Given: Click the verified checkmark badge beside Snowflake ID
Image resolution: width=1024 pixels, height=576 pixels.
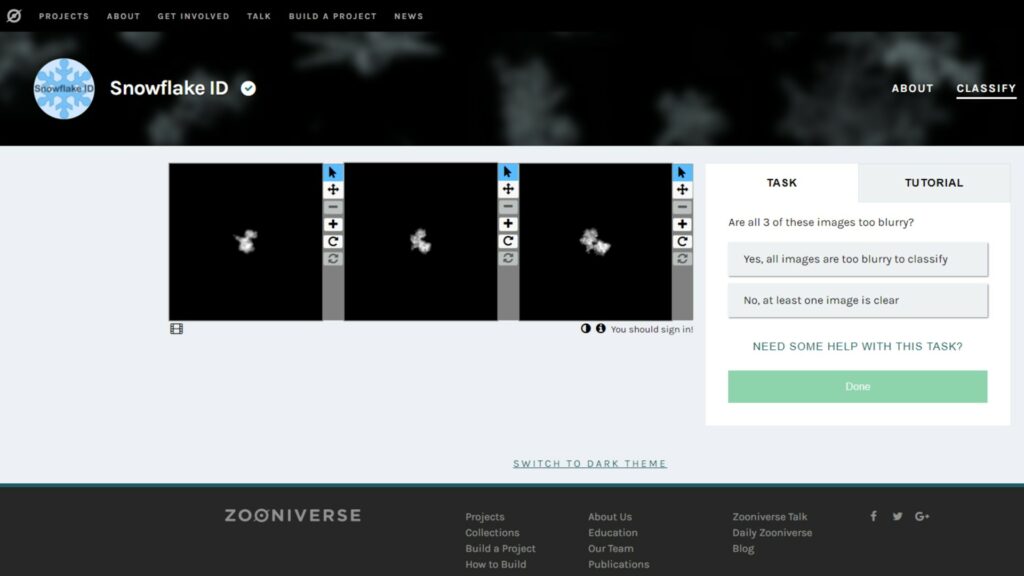Looking at the screenshot, I should 248,88.
